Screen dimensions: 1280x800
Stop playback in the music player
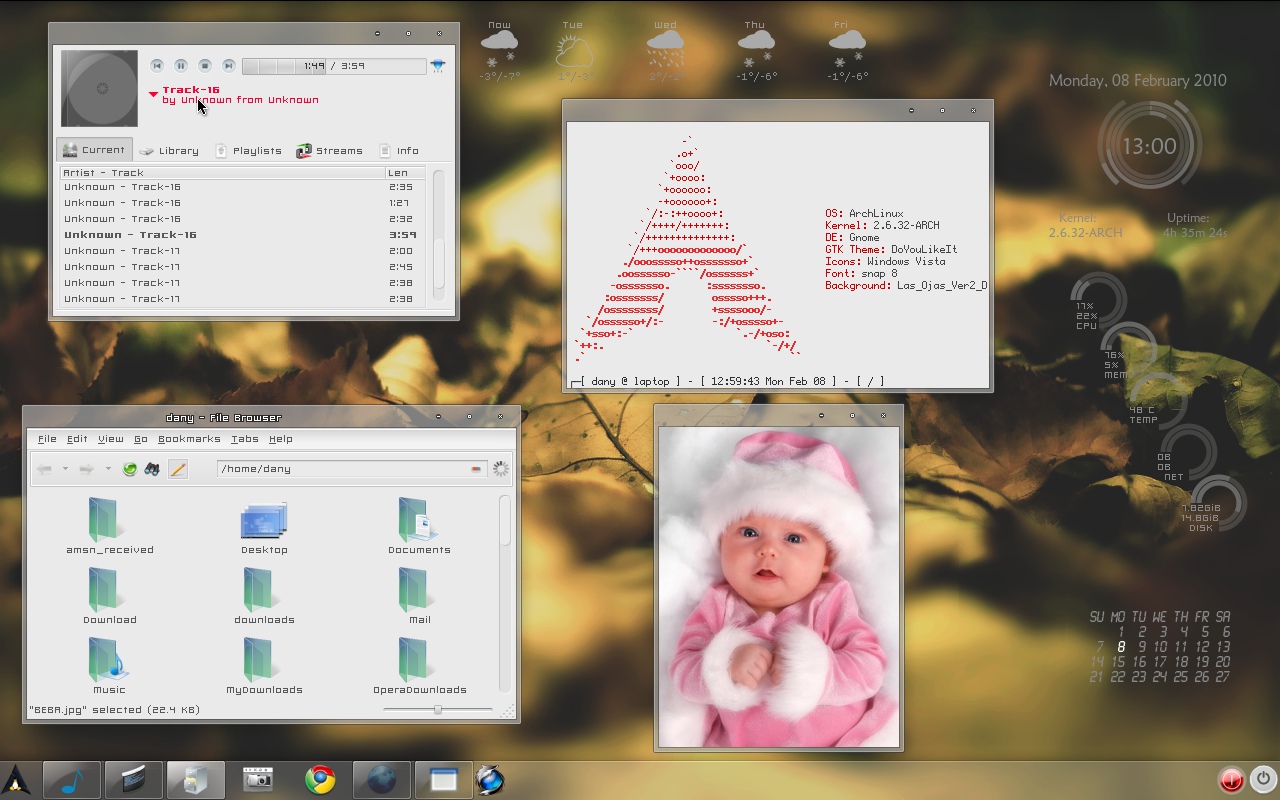point(205,66)
